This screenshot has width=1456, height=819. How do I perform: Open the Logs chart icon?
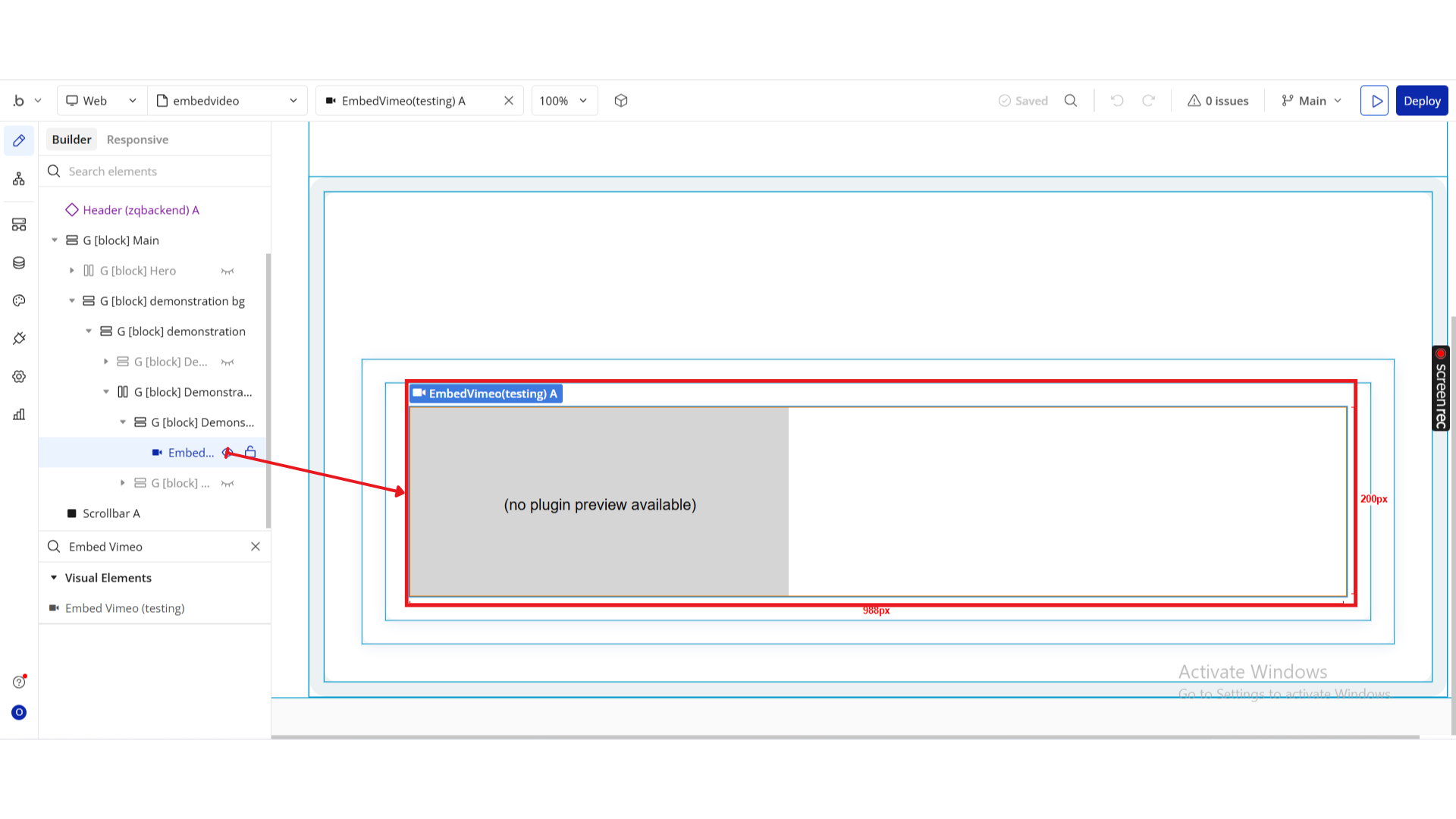(x=19, y=414)
